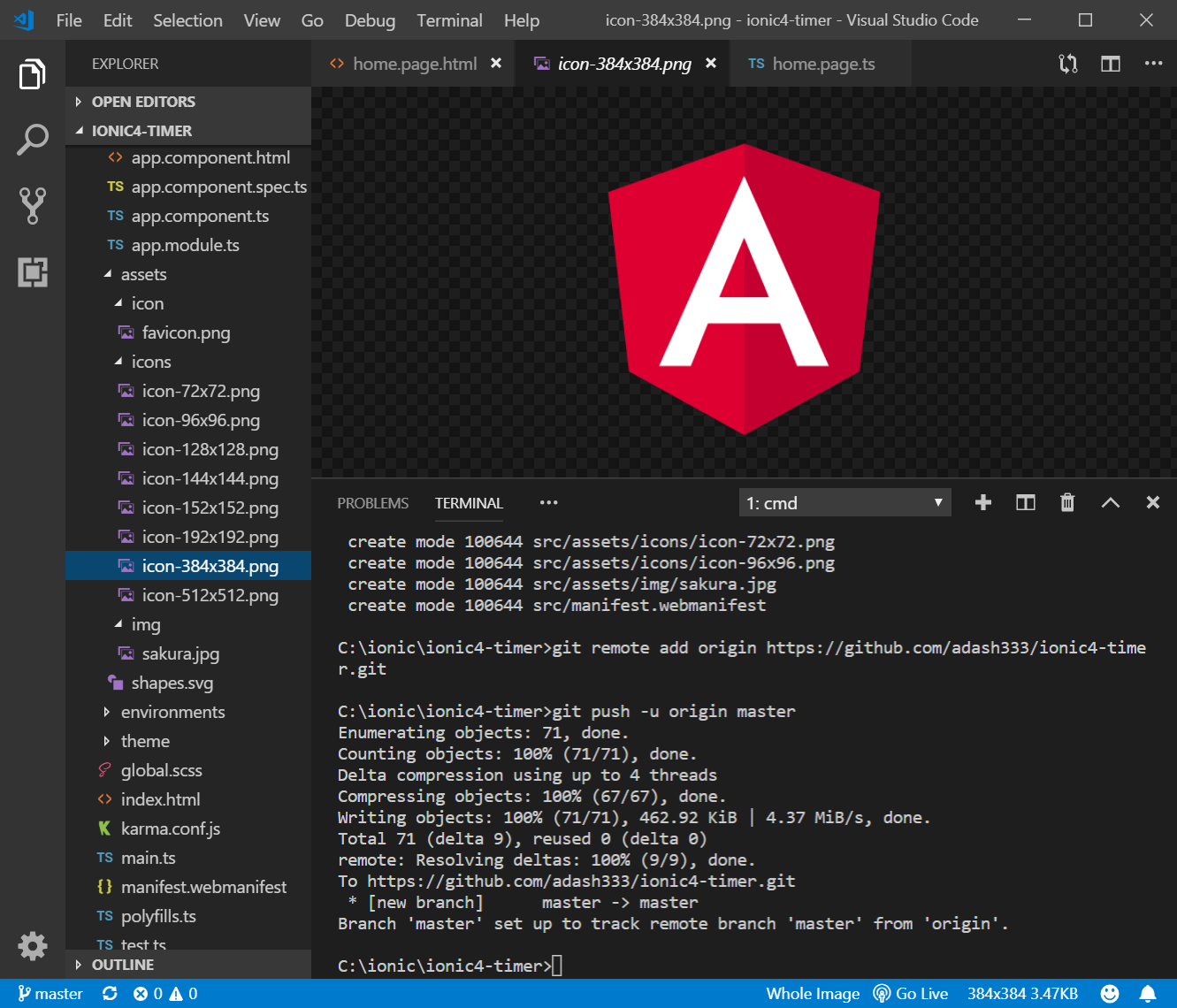This screenshot has width=1177, height=1008.
Task: Split the editor to the right
Action: [x=1111, y=64]
